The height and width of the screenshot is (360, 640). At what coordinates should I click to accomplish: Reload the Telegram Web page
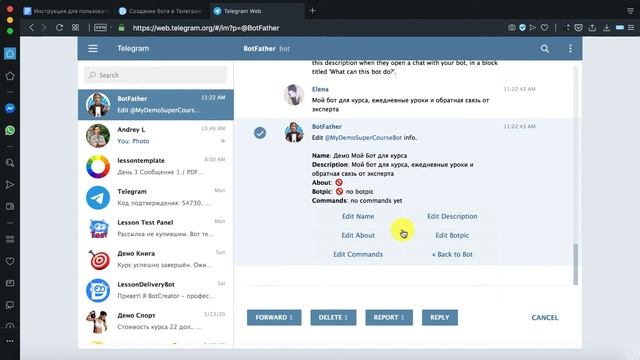tap(59, 28)
